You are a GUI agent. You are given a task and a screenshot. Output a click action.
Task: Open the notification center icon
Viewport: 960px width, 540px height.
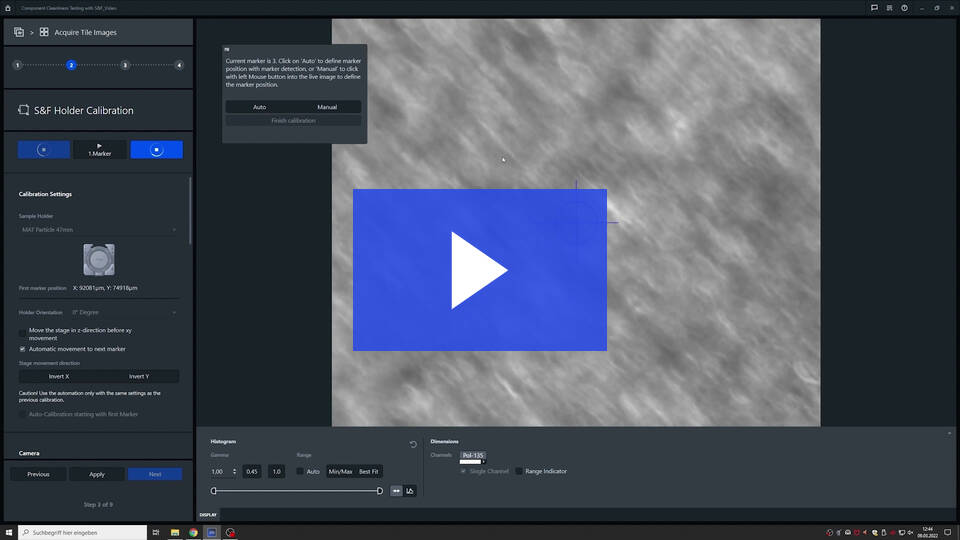(948, 533)
